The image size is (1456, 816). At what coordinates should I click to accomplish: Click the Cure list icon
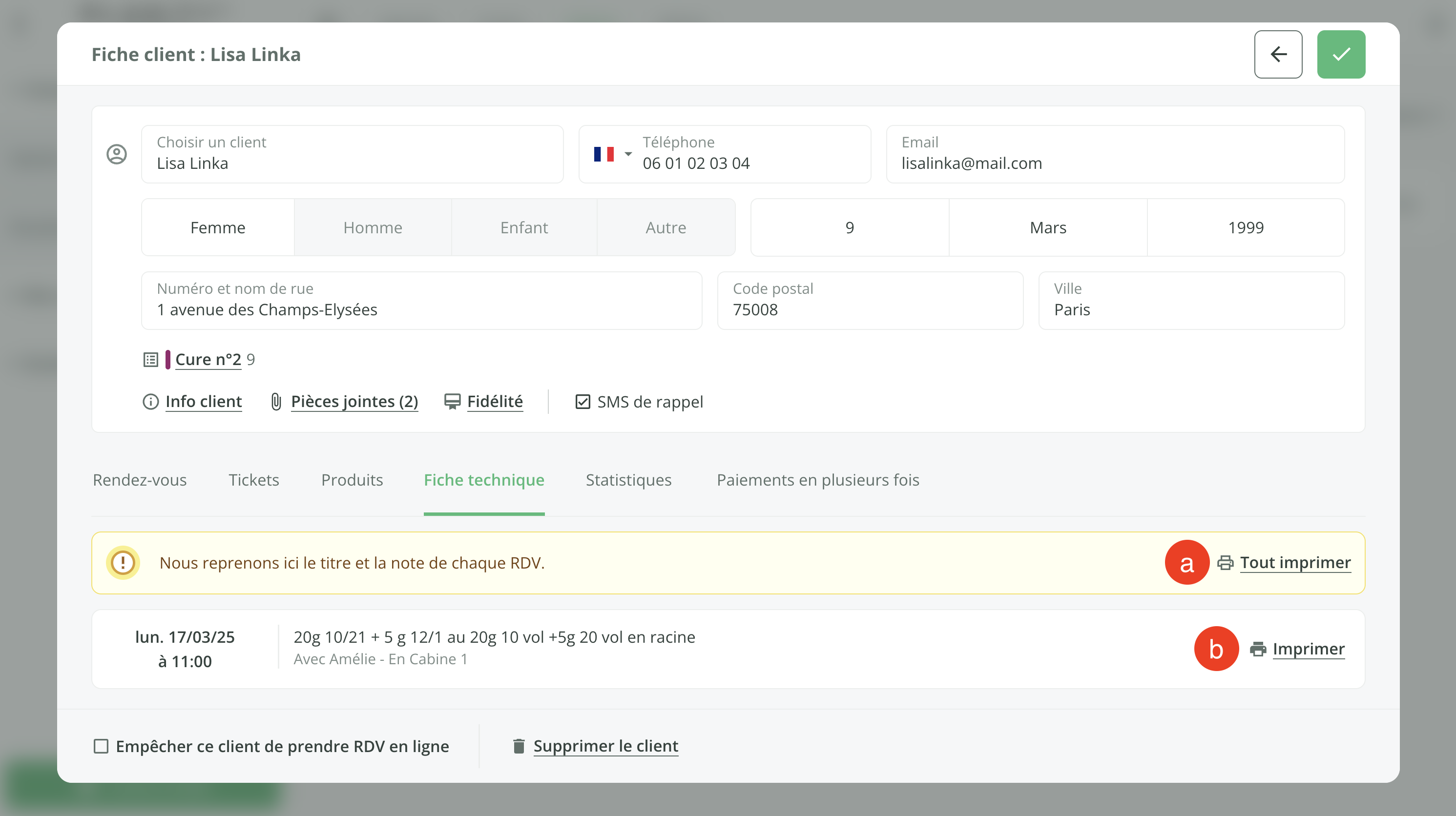point(150,359)
